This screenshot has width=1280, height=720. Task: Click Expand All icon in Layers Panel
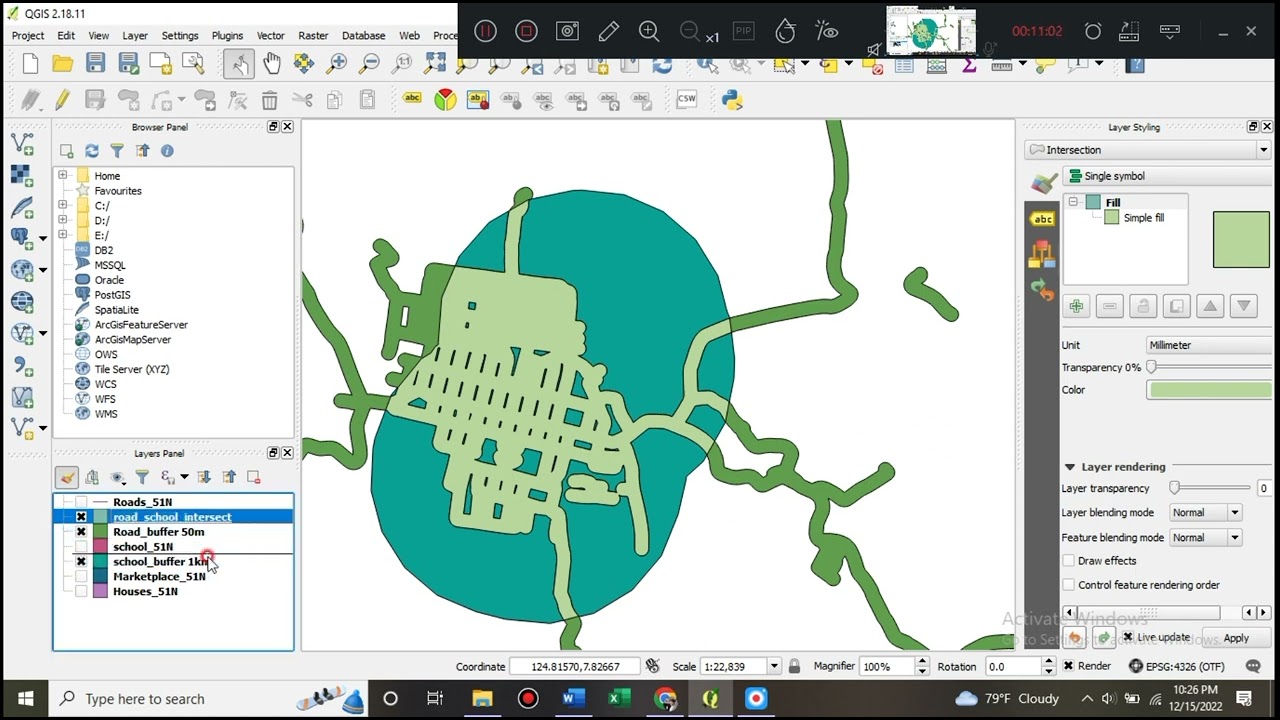click(x=204, y=477)
